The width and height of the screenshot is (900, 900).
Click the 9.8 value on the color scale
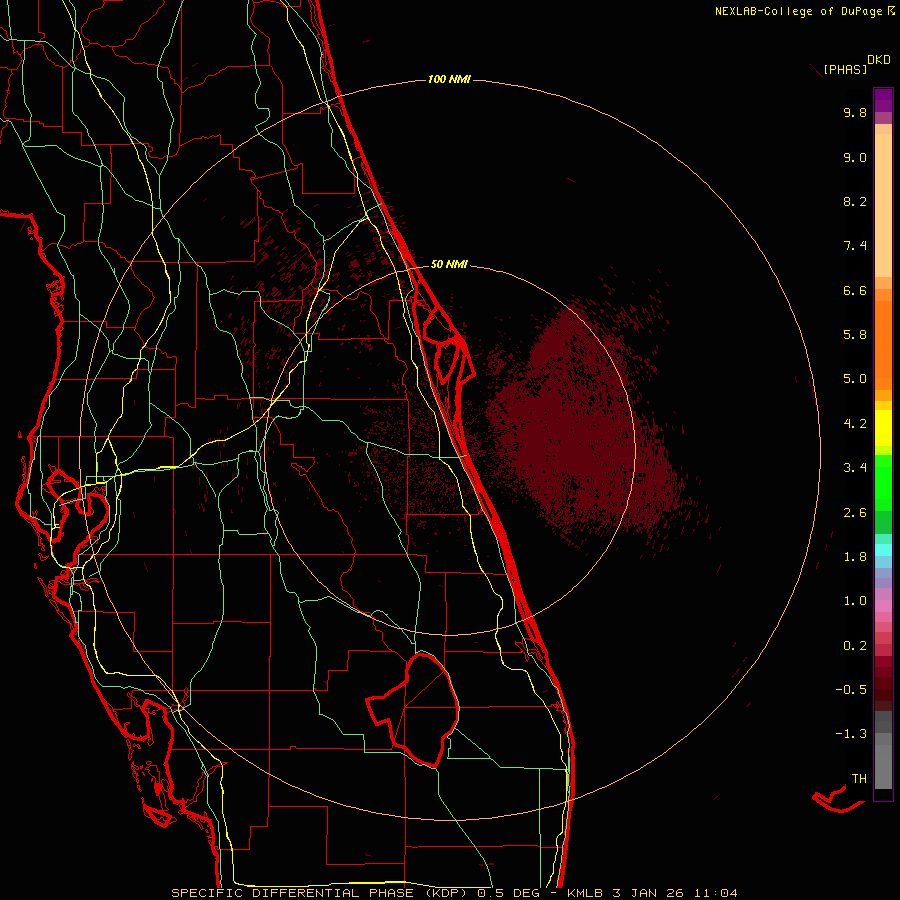pyautogui.click(x=855, y=112)
